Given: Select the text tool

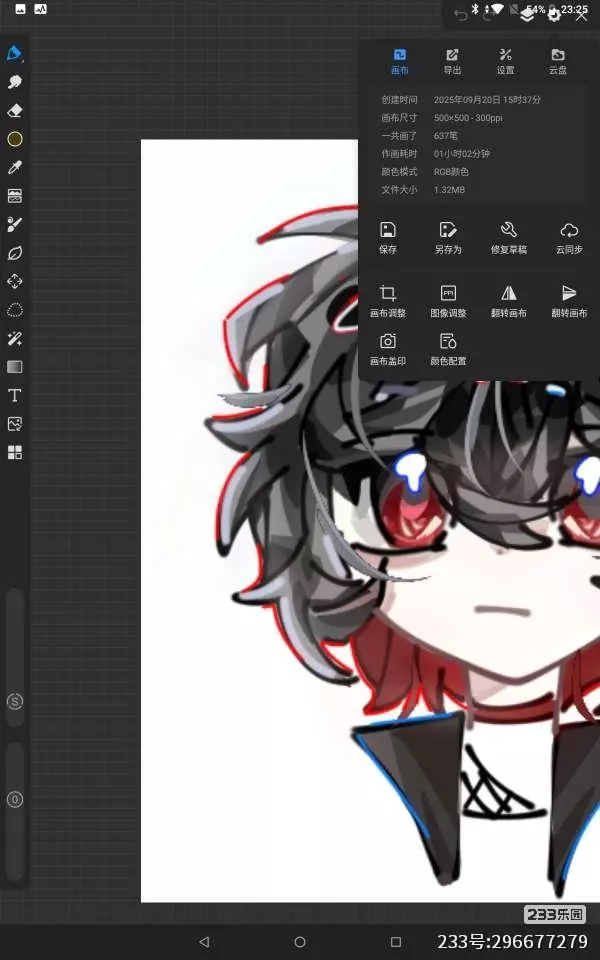Looking at the screenshot, I should (x=15, y=396).
